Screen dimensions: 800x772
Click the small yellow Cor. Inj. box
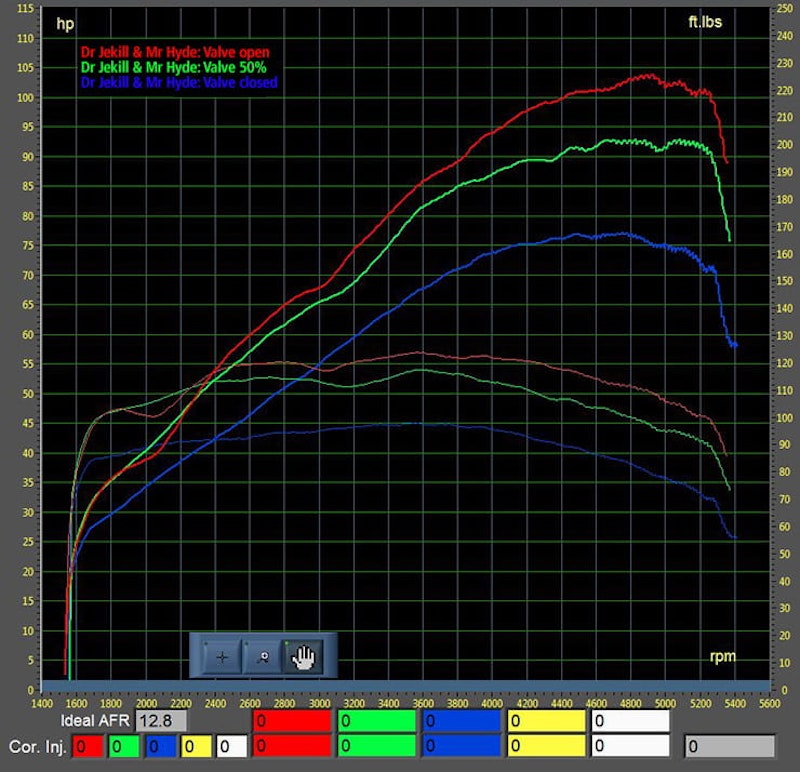tap(196, 746)
